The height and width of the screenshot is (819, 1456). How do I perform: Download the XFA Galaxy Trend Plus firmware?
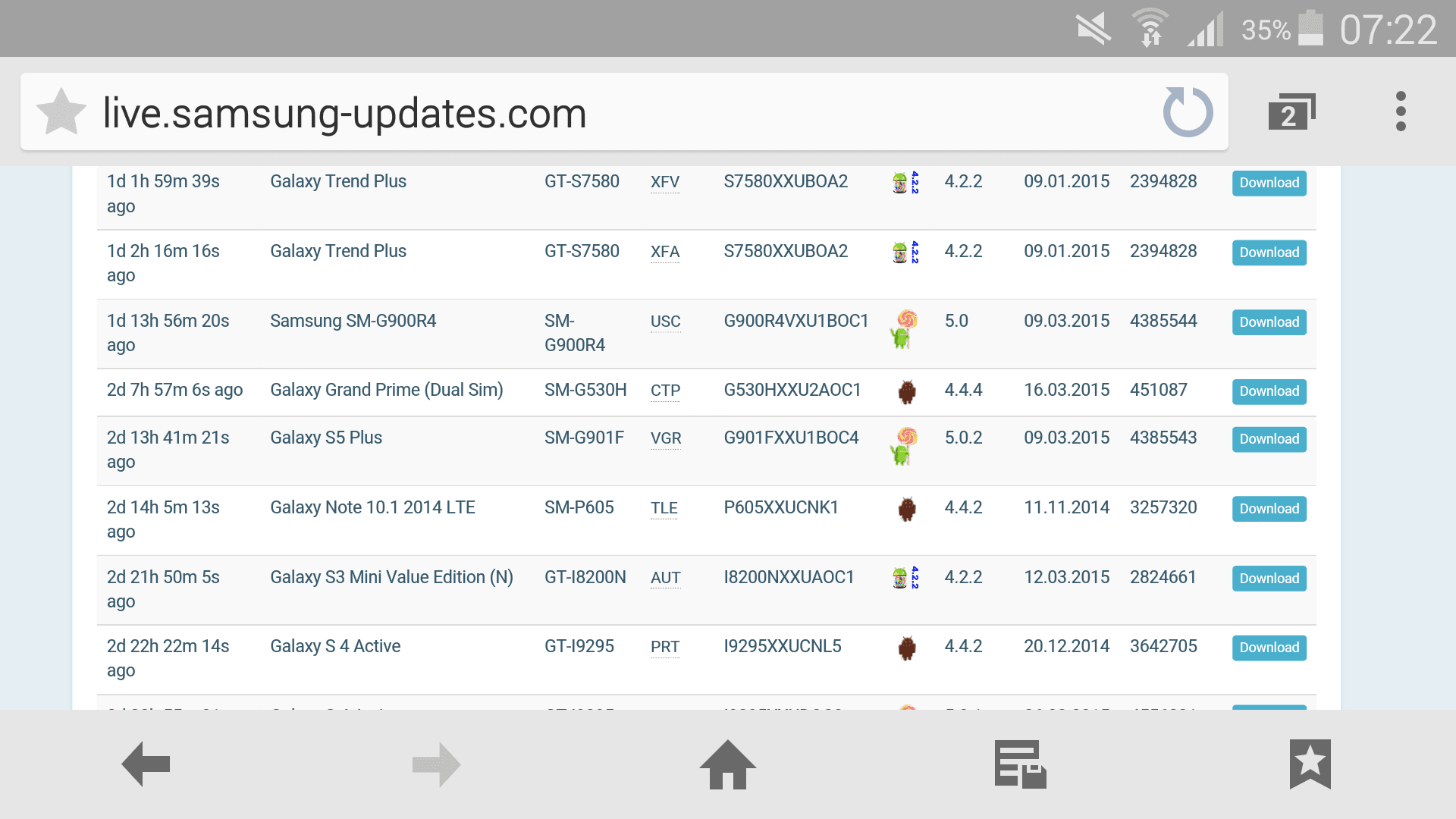click(1269, 253)
